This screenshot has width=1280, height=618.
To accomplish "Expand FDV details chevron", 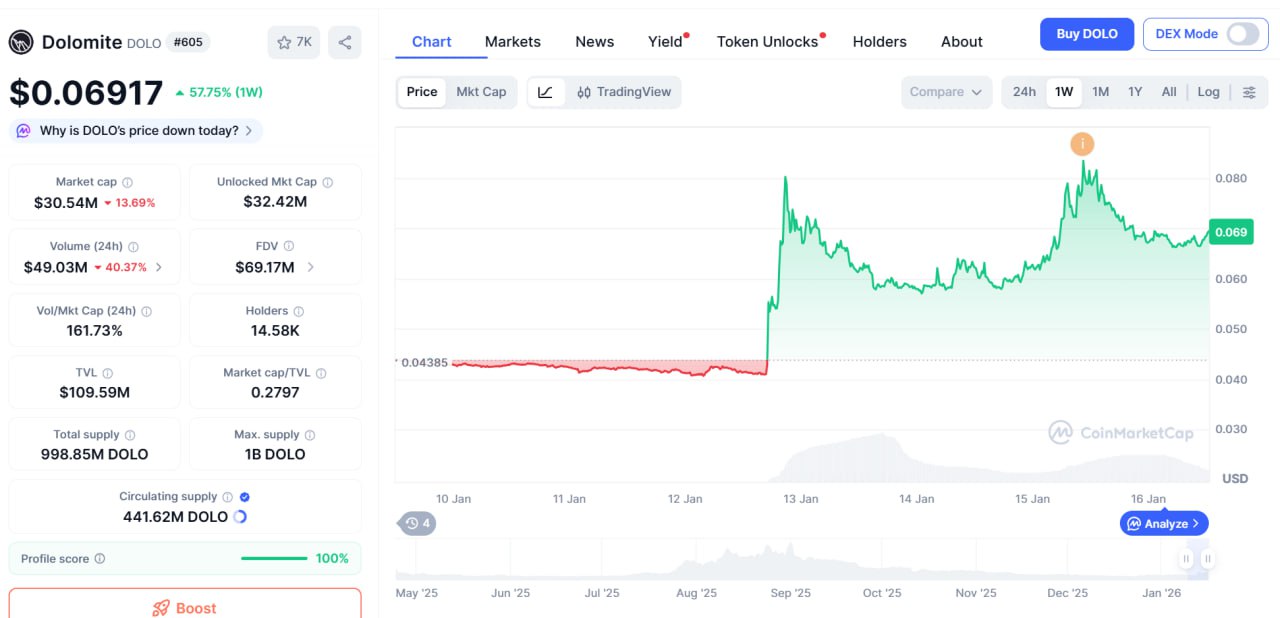I will [x=310, y=267].
